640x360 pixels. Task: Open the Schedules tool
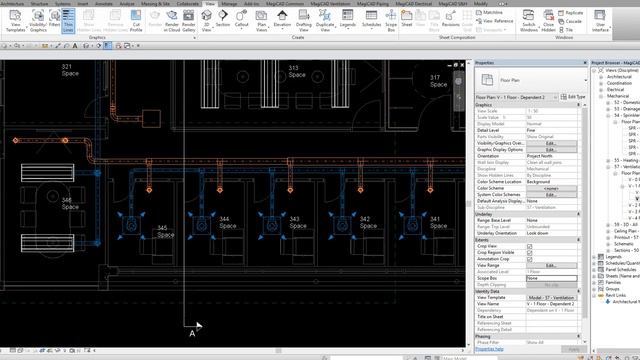pyautogui.click(x=371, y=19)
